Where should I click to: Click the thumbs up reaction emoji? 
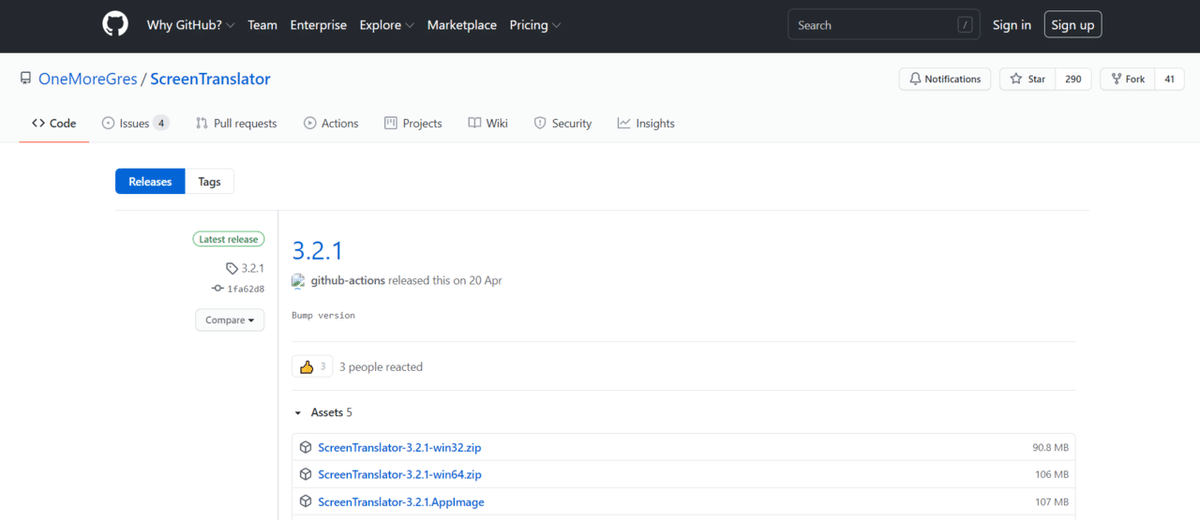tap(307, 367)
